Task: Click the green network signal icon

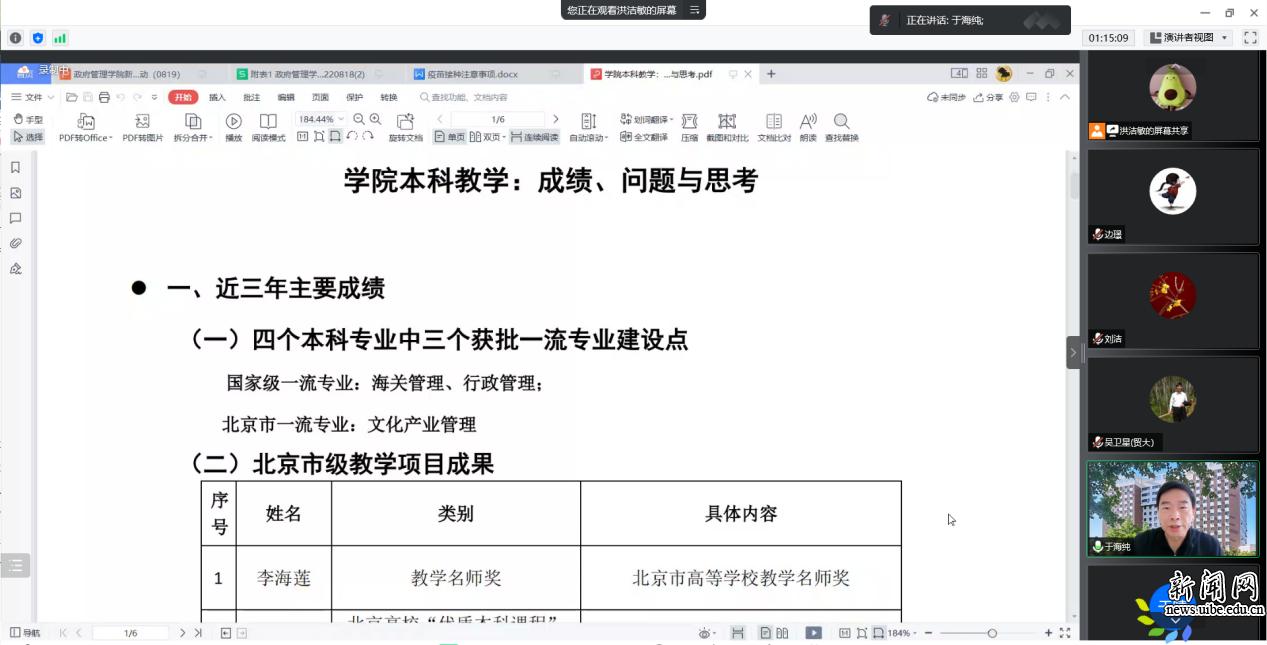Action: 60,38
